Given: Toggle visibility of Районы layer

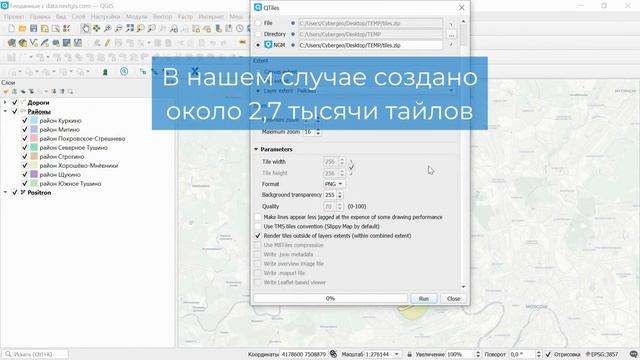Looking at the screenshot, I should coord(15,111).
